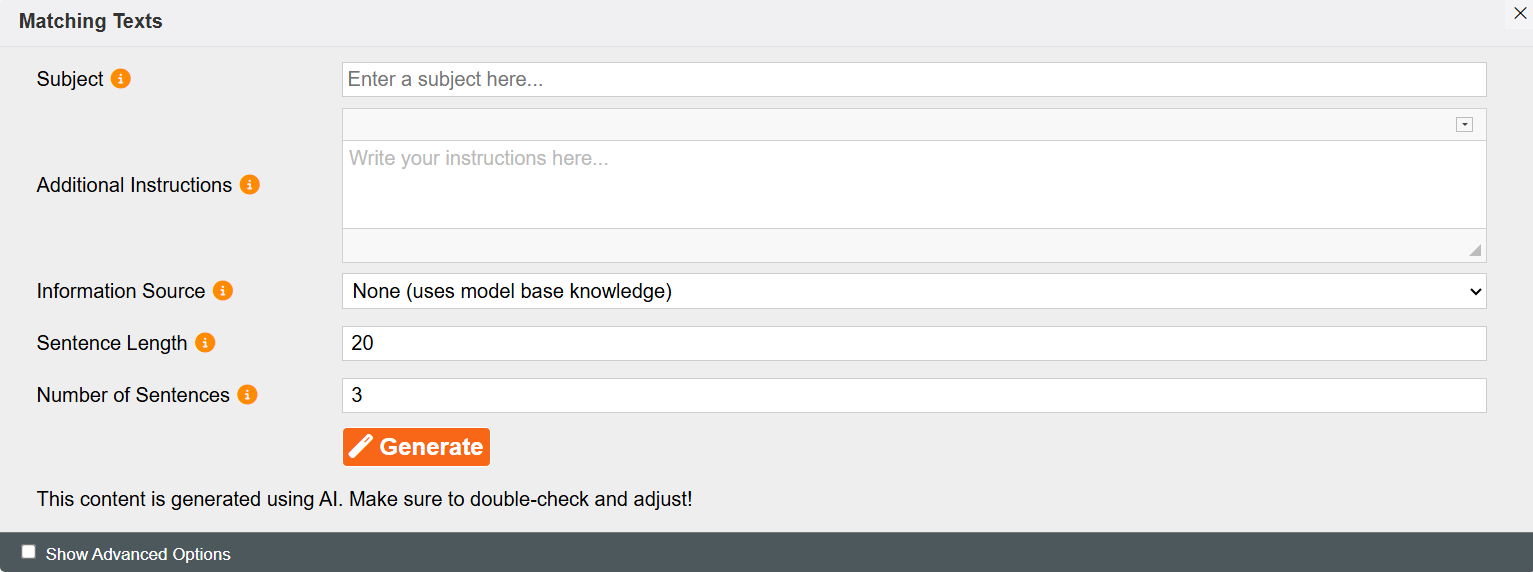This screenshot has height=572, width=1533.
Task: Select the Sentence Length field showing 20
Action: (914, 343)
